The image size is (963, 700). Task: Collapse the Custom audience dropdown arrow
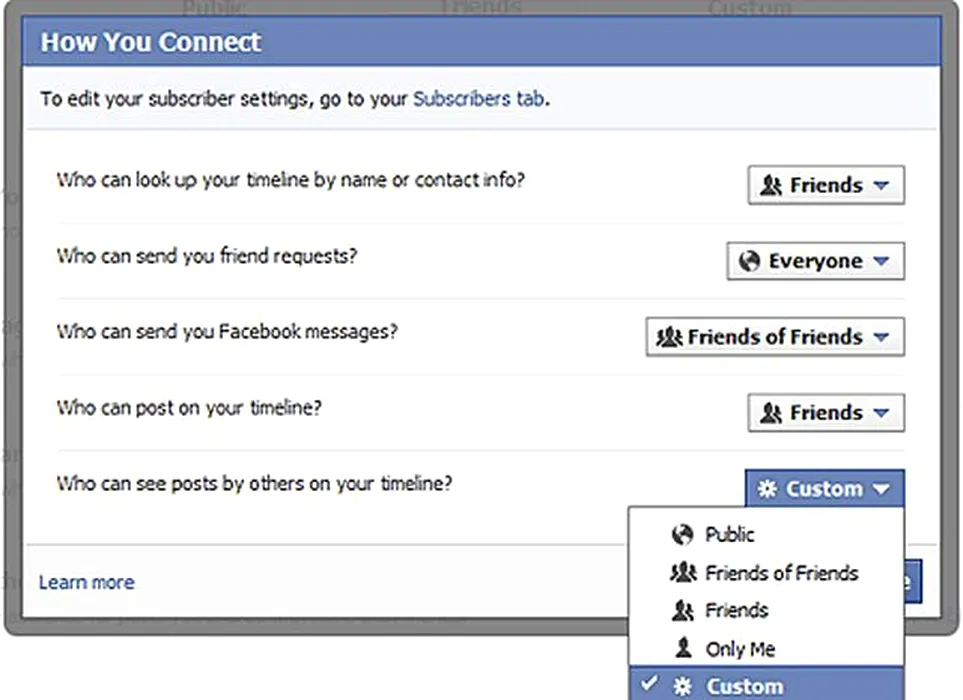tap(880, 489)
